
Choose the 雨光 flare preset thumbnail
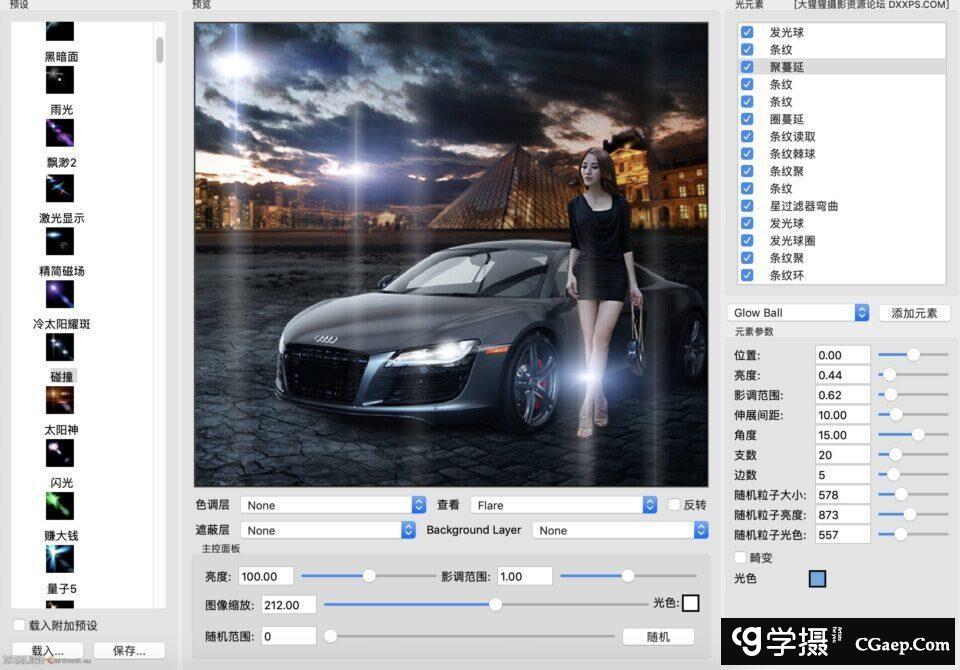60,133
